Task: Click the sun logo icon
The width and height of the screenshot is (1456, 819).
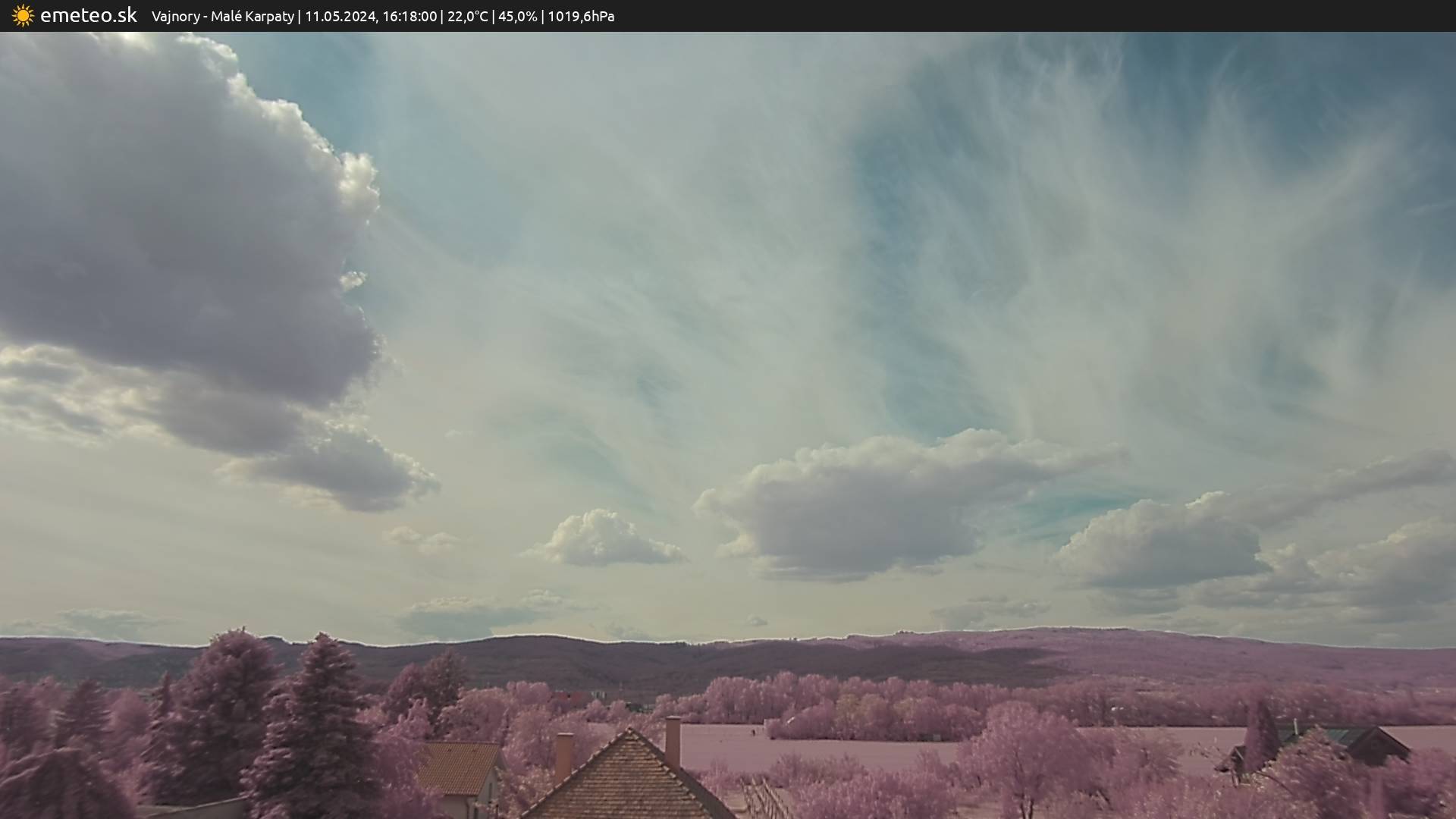Action: point(23,16)
